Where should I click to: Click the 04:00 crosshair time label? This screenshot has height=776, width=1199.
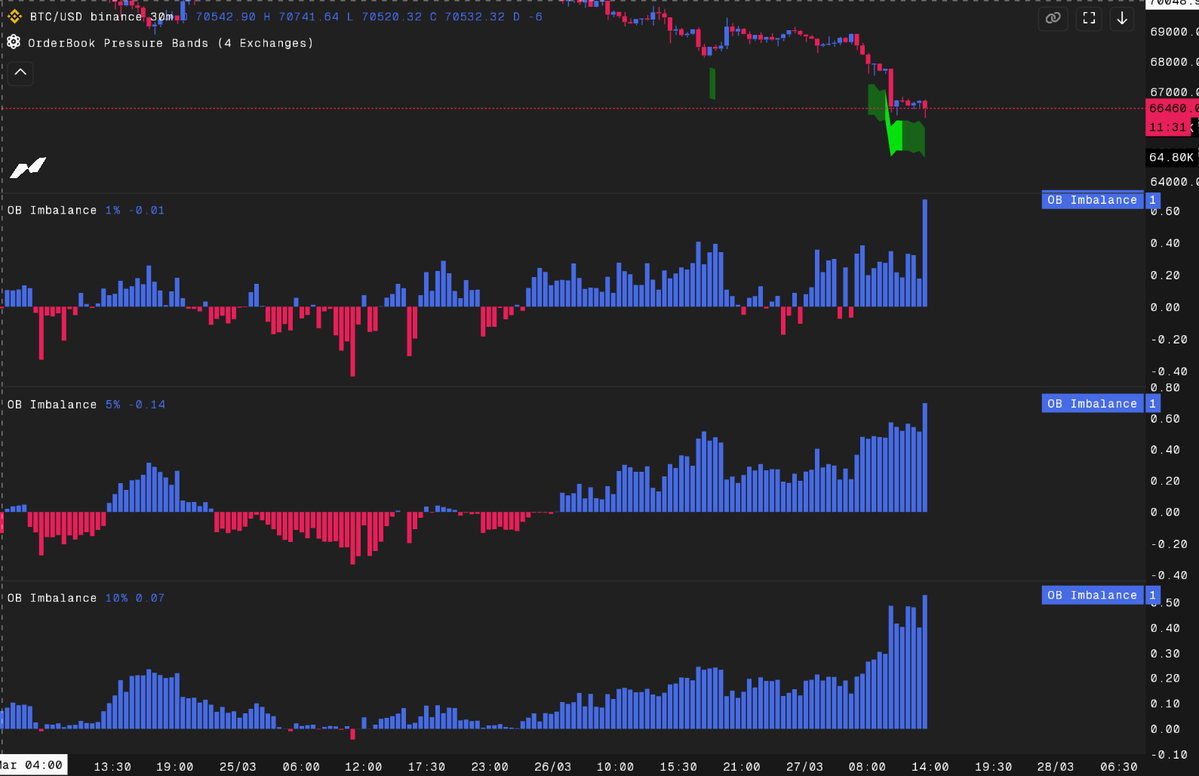[32, 765]
